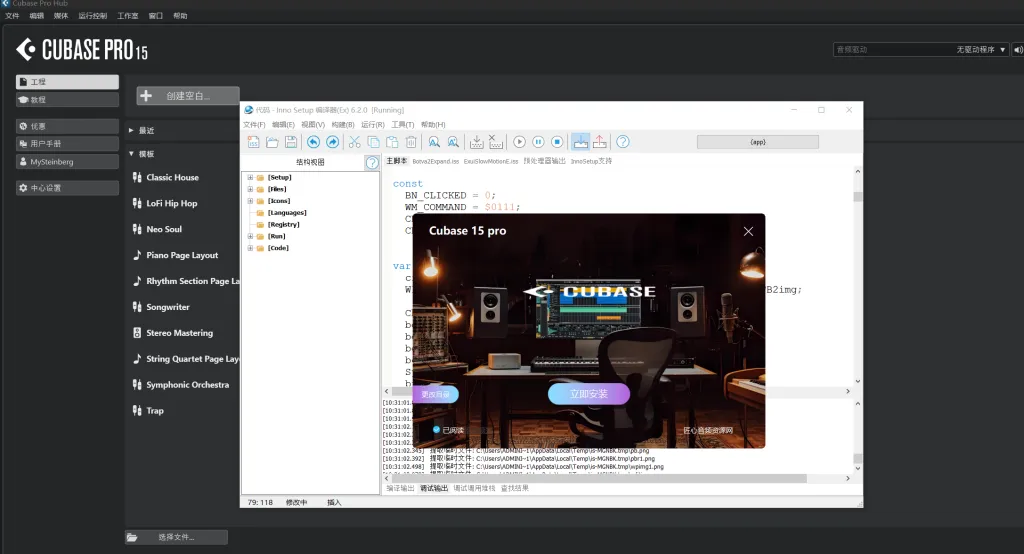1024x554 pixels.
Task: Click the Save floppy disk icon
Action: pyautogui.click(x=291, y=142)
